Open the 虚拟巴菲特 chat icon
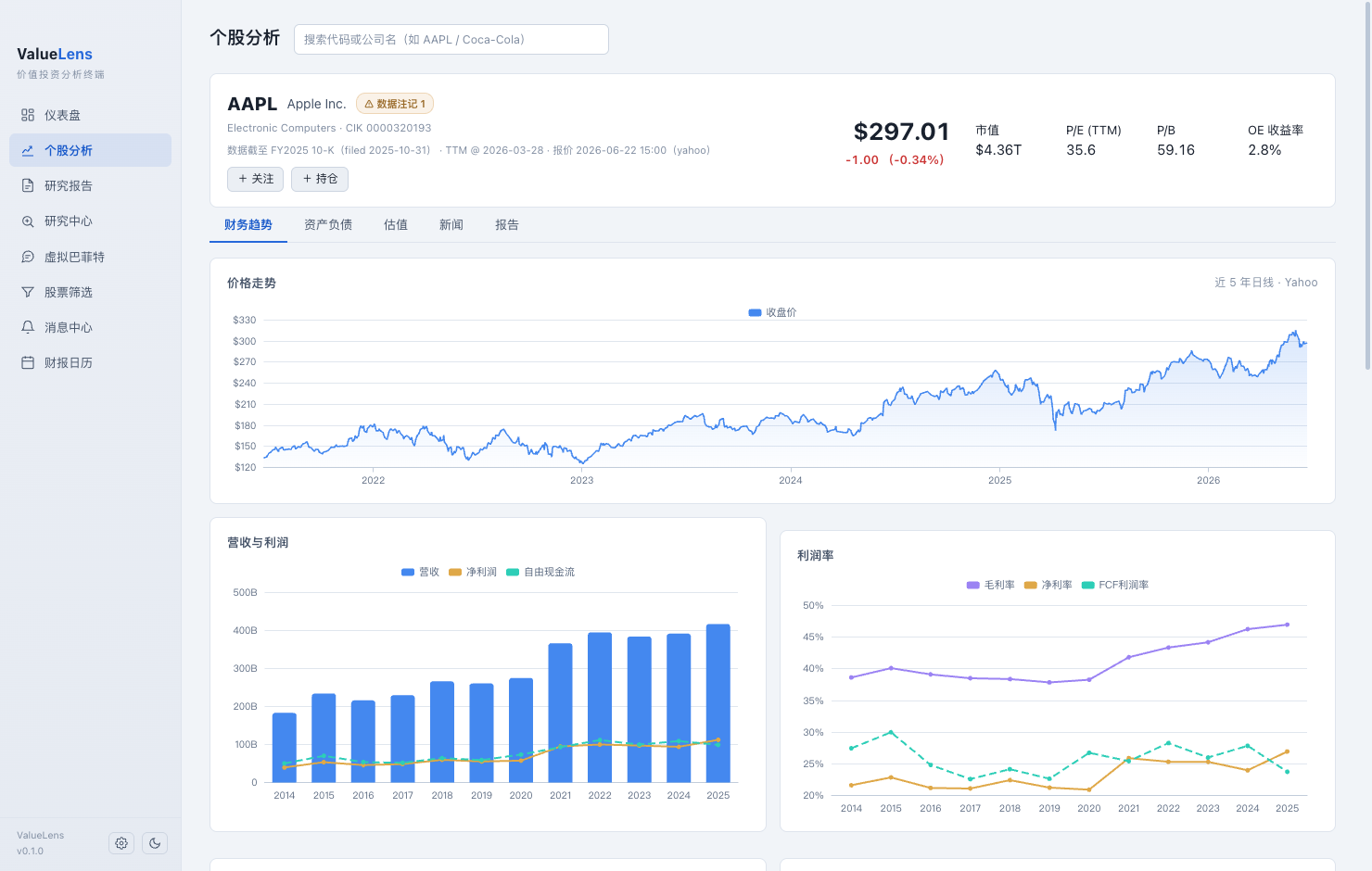 [x=28, y=257]
